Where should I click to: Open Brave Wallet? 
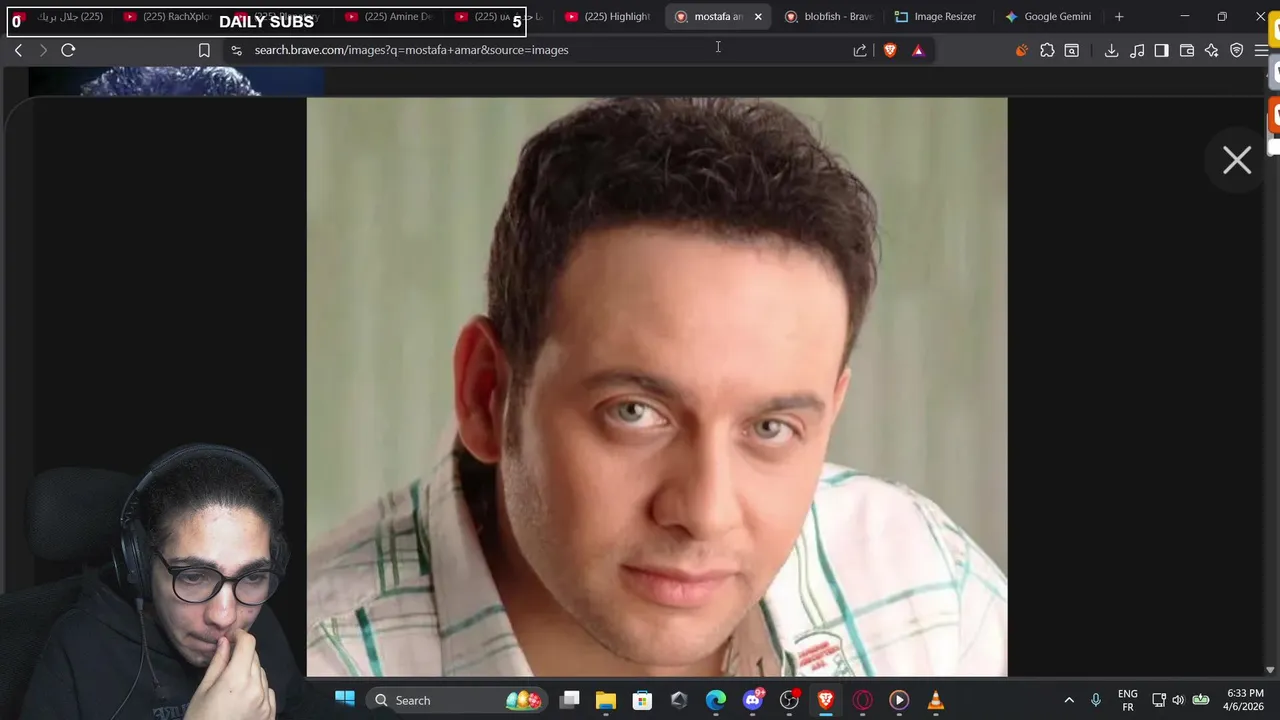[x=1187, y=50]
